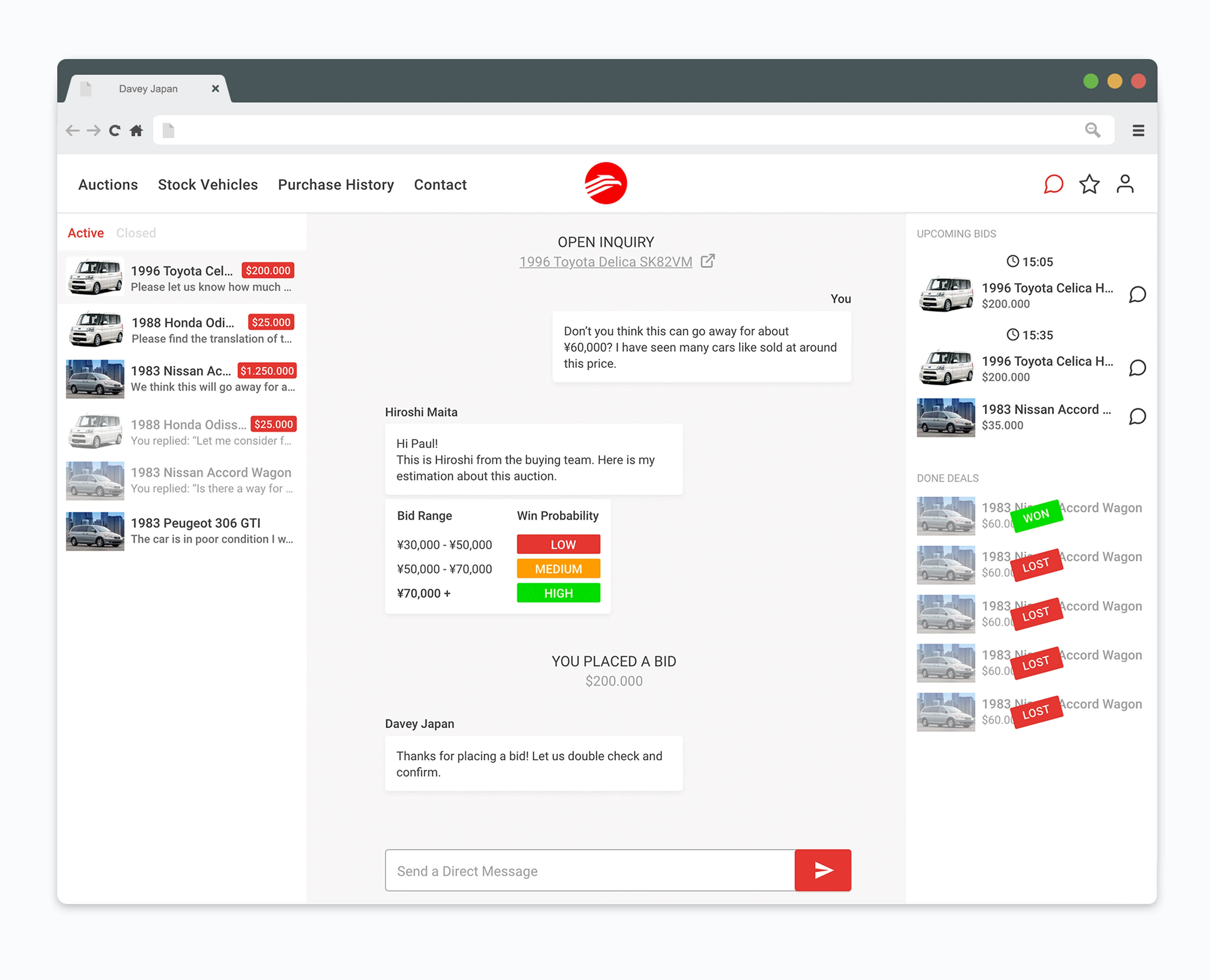This screenshot has width=1210, height=980.
Task: Open the browser hamburger menu
Action: pyautogui.click(x=1138, y=131)
